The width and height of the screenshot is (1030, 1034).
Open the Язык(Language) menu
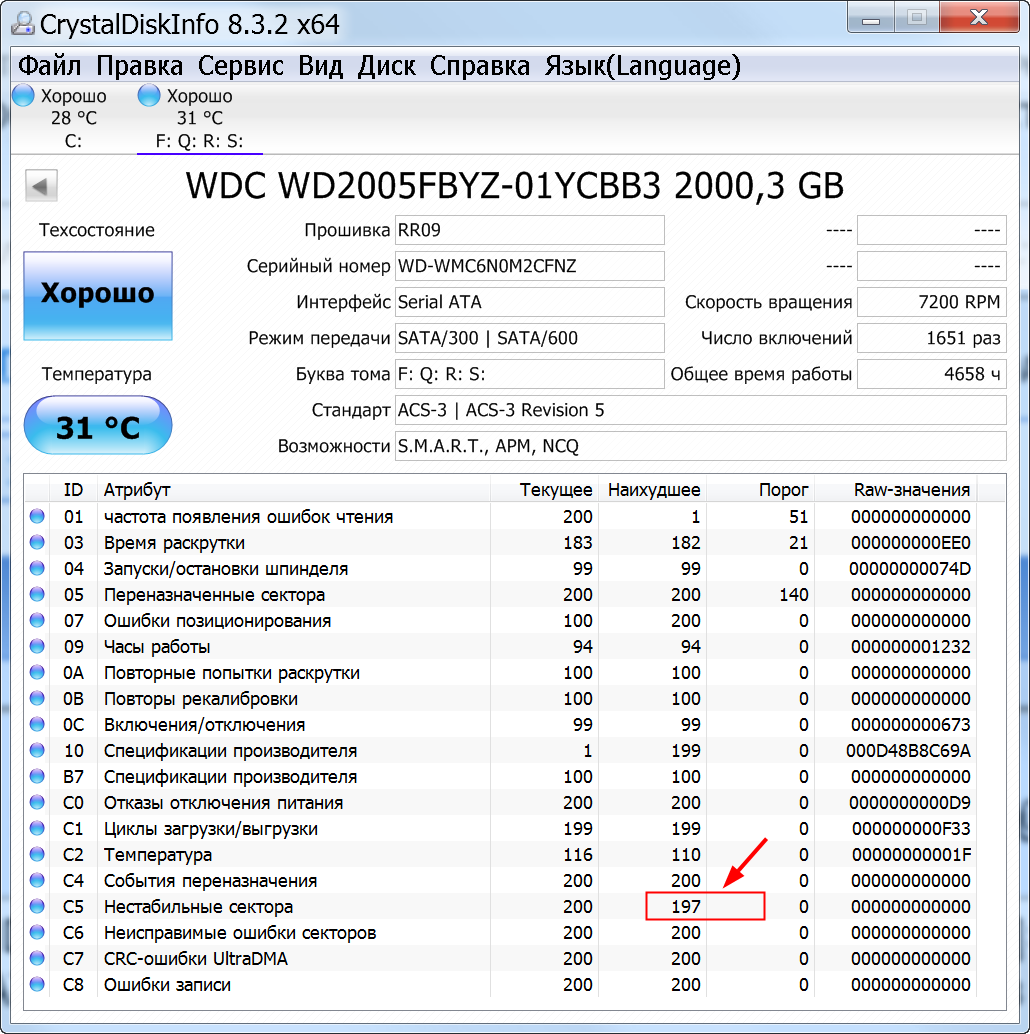click(x=643, y=66)
